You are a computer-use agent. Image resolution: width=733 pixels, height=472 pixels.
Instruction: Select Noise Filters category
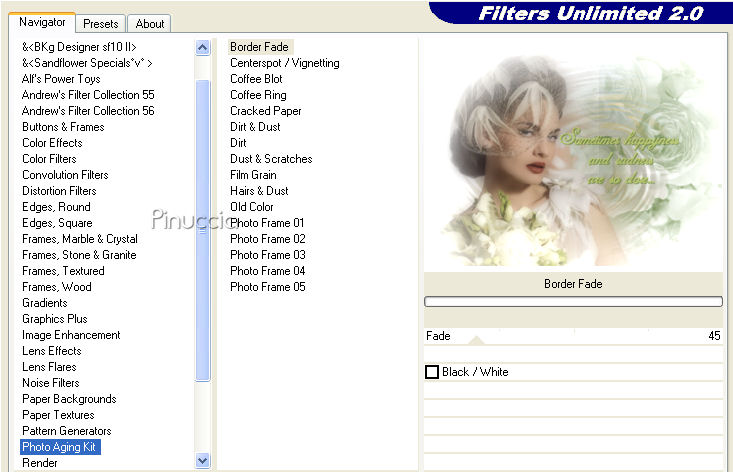coord(51,383)
